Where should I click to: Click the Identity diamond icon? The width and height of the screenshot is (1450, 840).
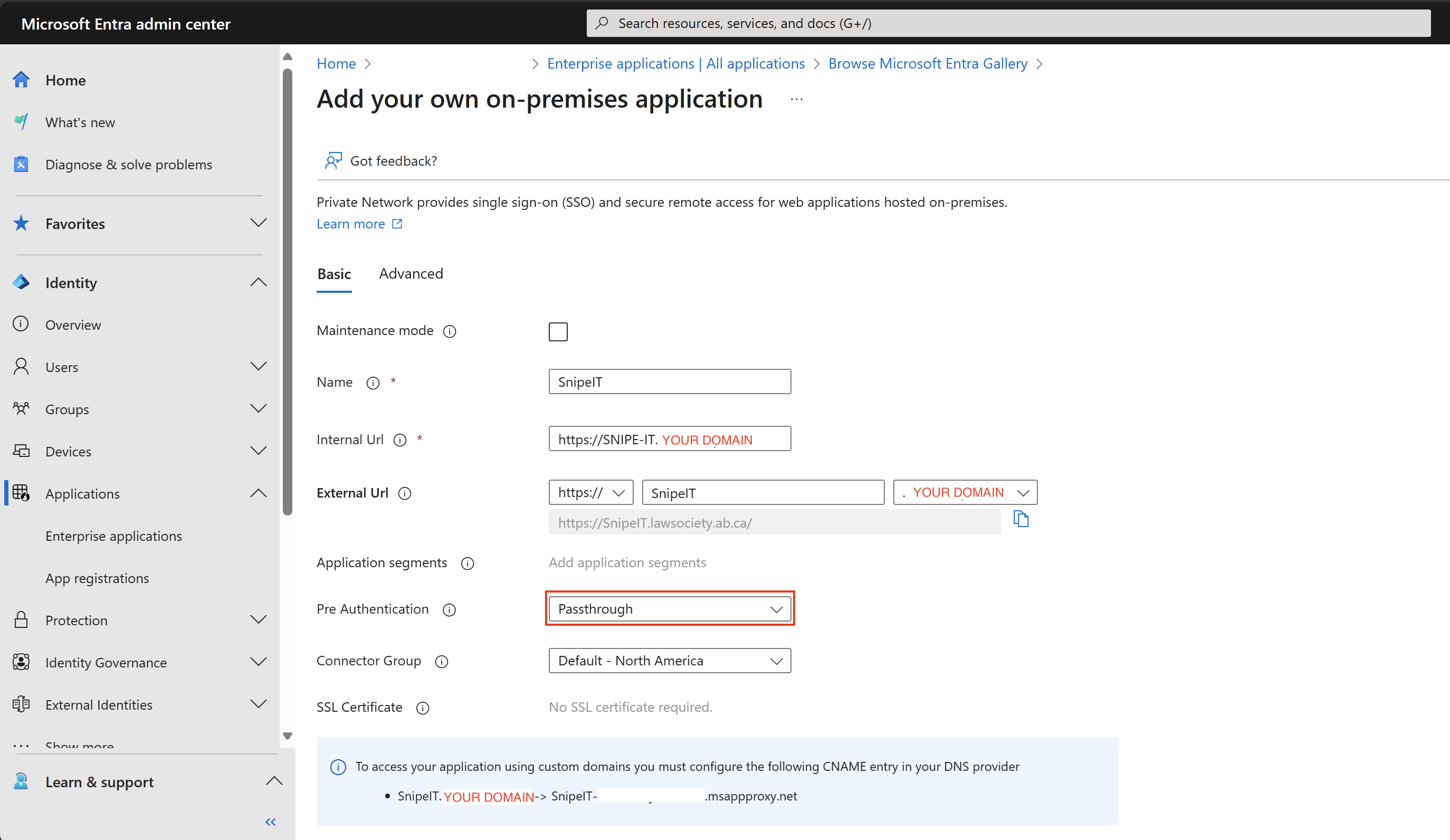(x=21, y=282)
